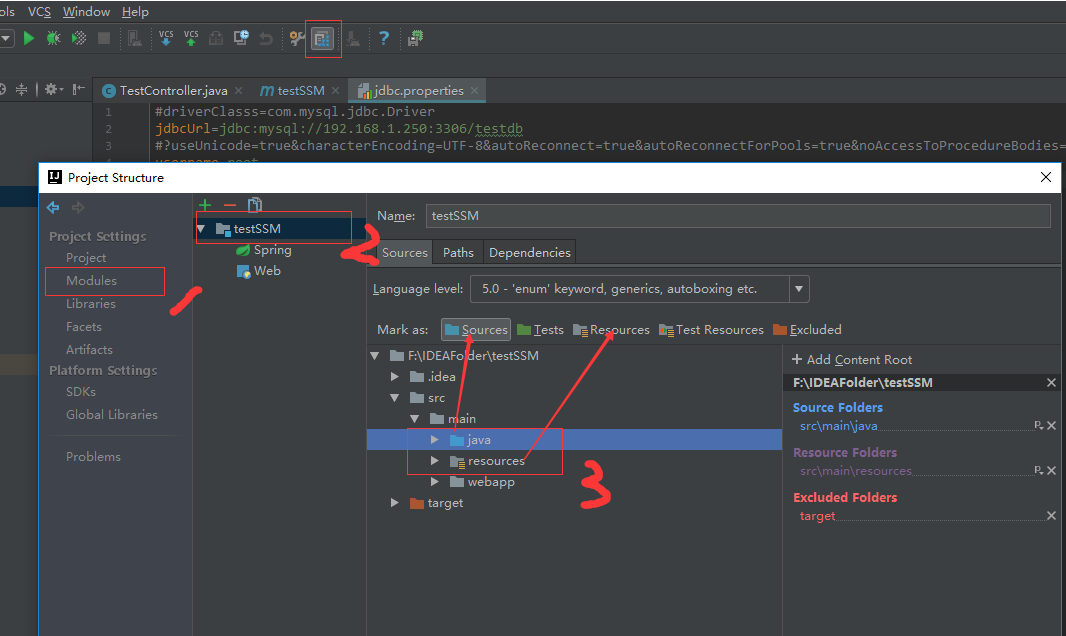Mark folder as Excluded

pyautogui.click(x=807, y=330)
